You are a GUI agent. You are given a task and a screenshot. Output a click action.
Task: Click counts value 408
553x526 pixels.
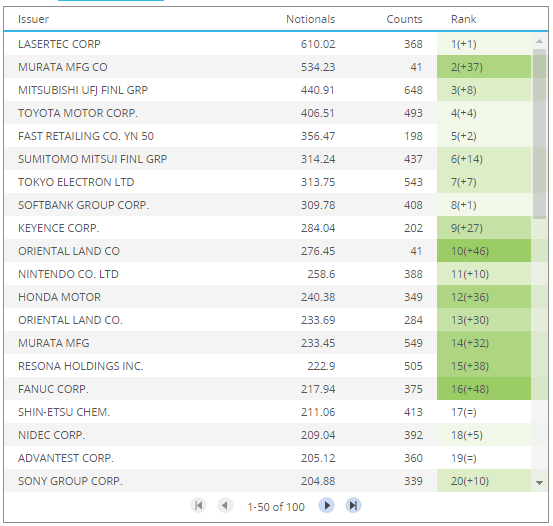[413, 205]
